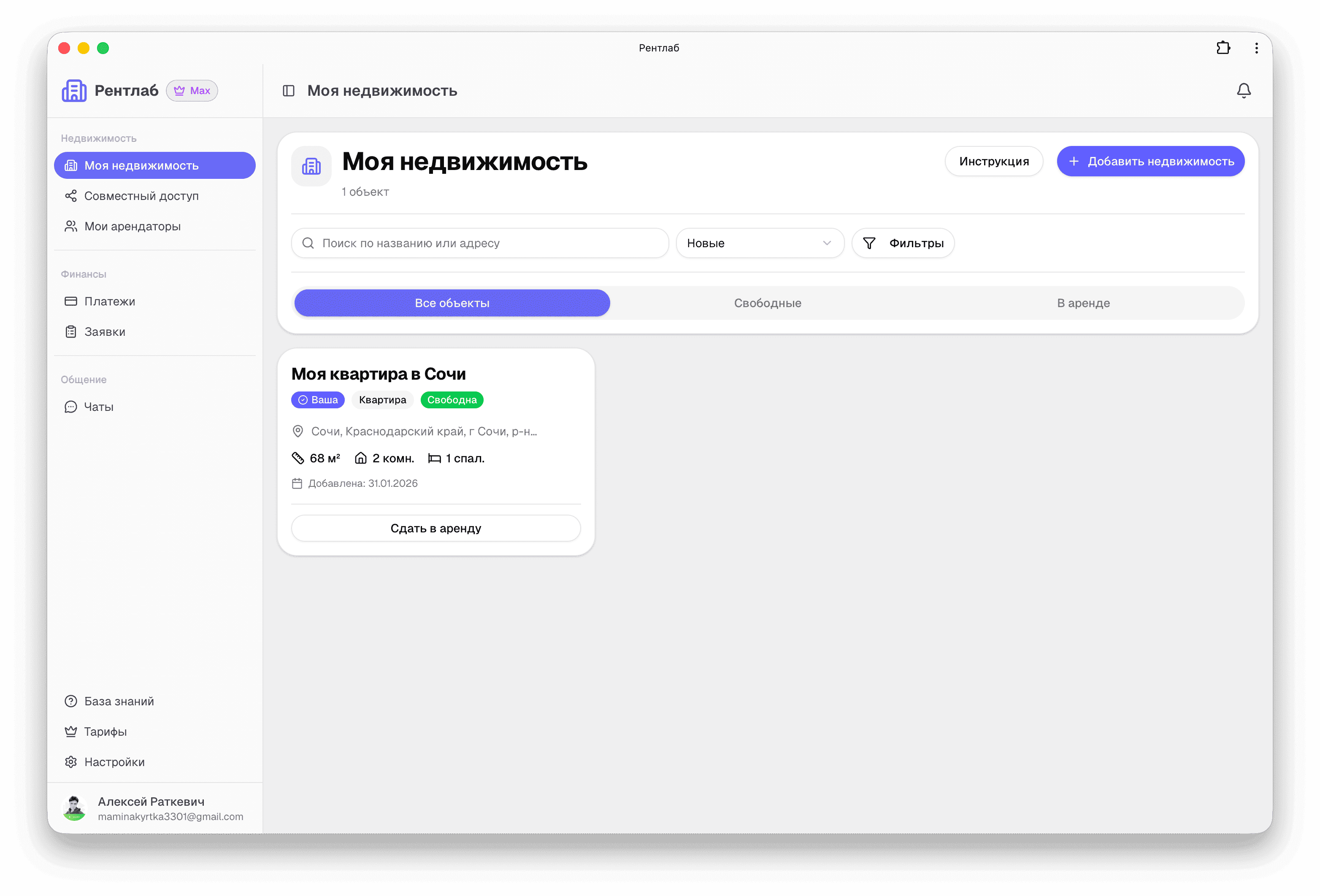The width and height of the screenshot is (1320, 896).
Task: Go to Мои арендаторы section
Action: pyautogui.click(x=133, y=227)
